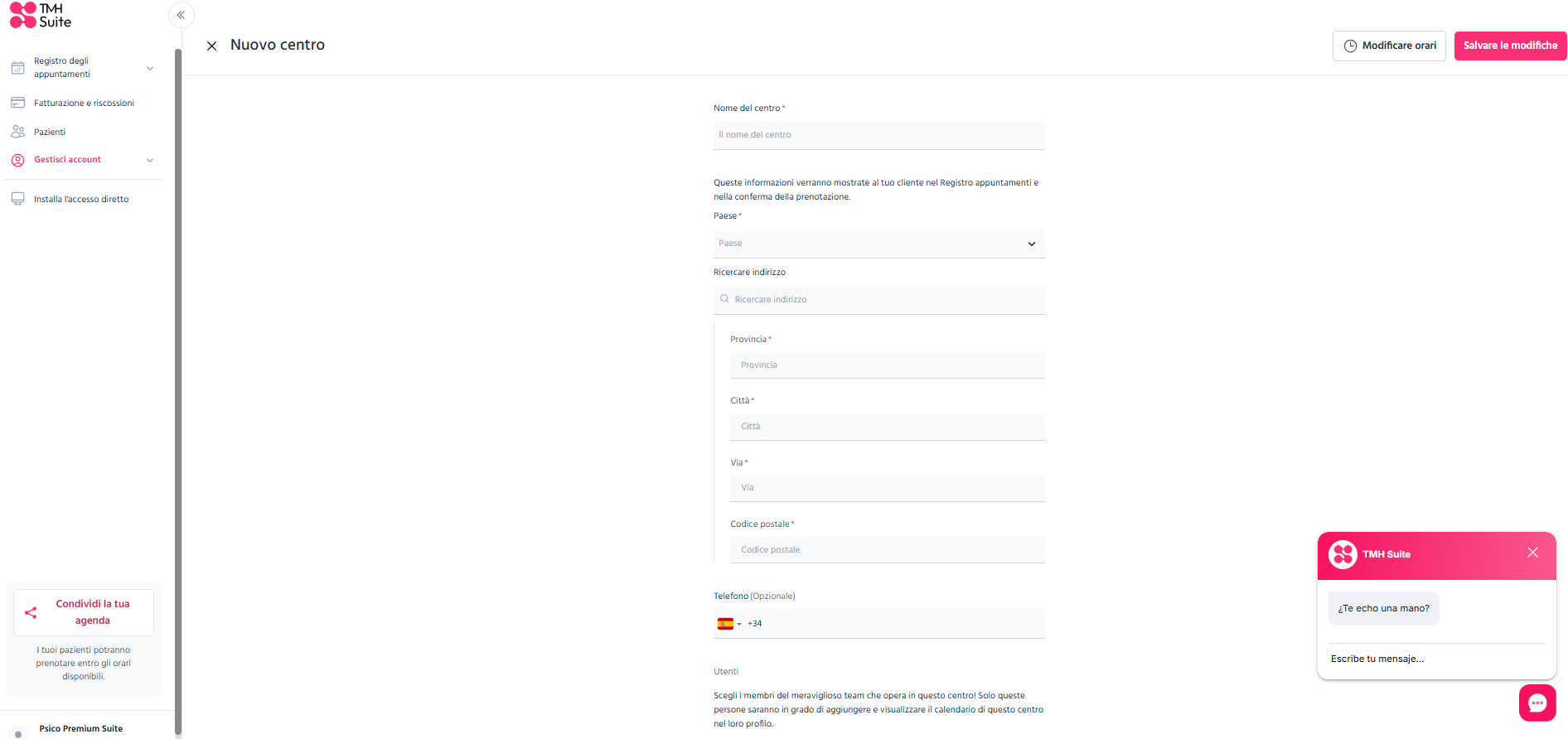The image size is (1568, 739).
Task: Click the calendar icon for Registro degli appuntamenti
Action: coord(17,68)
